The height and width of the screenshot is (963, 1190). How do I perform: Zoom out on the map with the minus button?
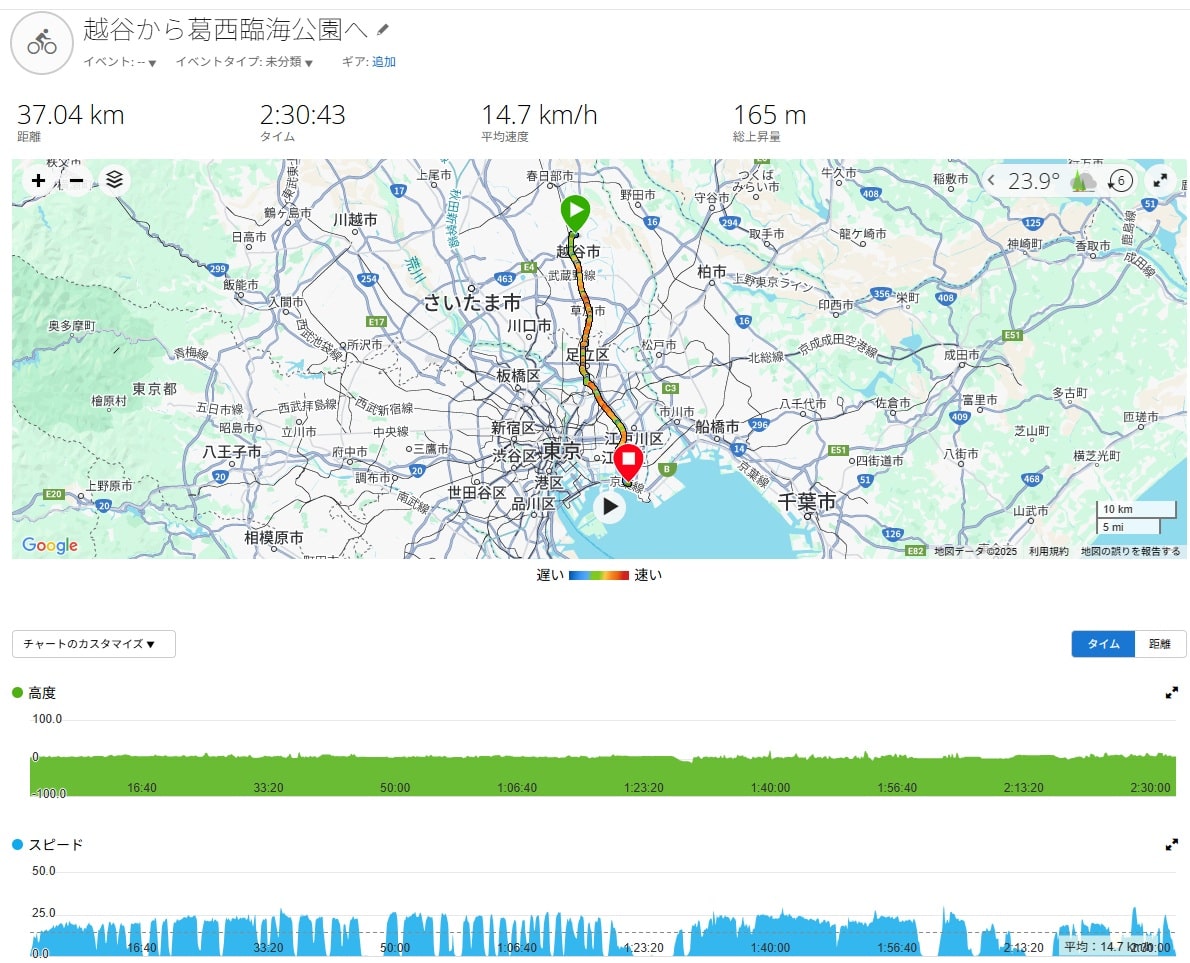[77, 181]
